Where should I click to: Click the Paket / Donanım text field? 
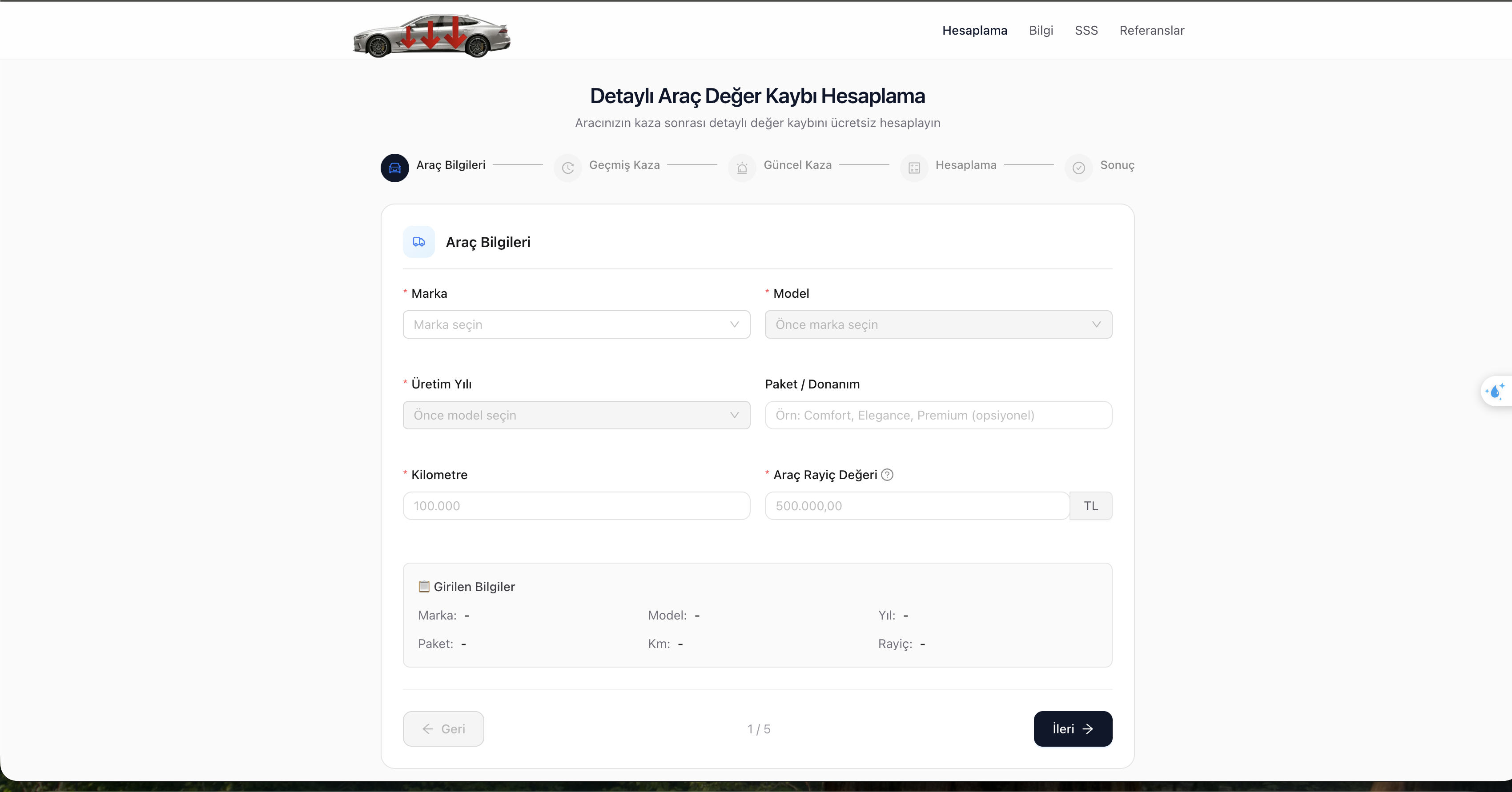point(938,416)
